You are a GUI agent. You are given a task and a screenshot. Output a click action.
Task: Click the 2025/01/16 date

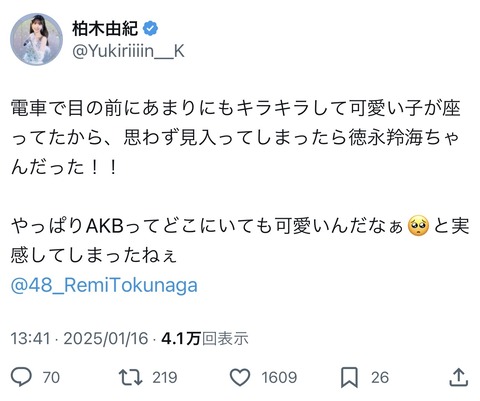pos(106,339)
